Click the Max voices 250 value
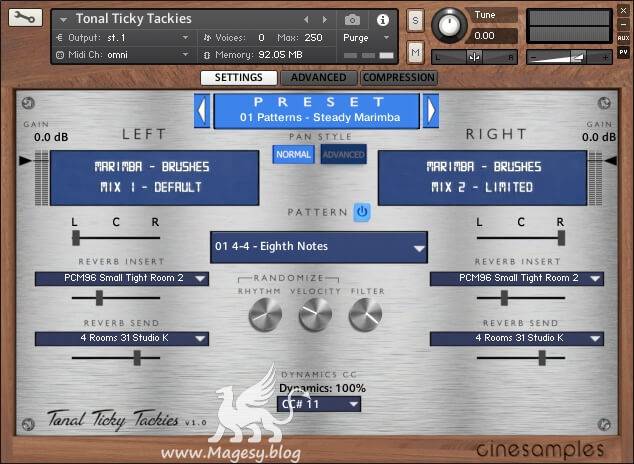Screen dimensions: 634x464 pos(313,38)
